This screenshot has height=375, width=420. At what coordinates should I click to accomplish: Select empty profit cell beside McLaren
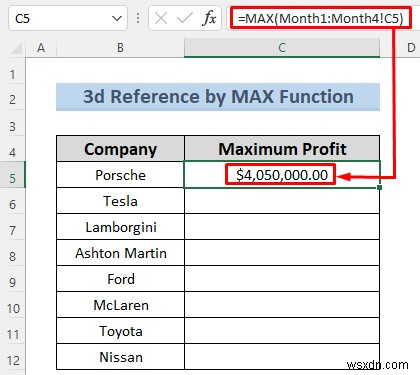(282, 305)
